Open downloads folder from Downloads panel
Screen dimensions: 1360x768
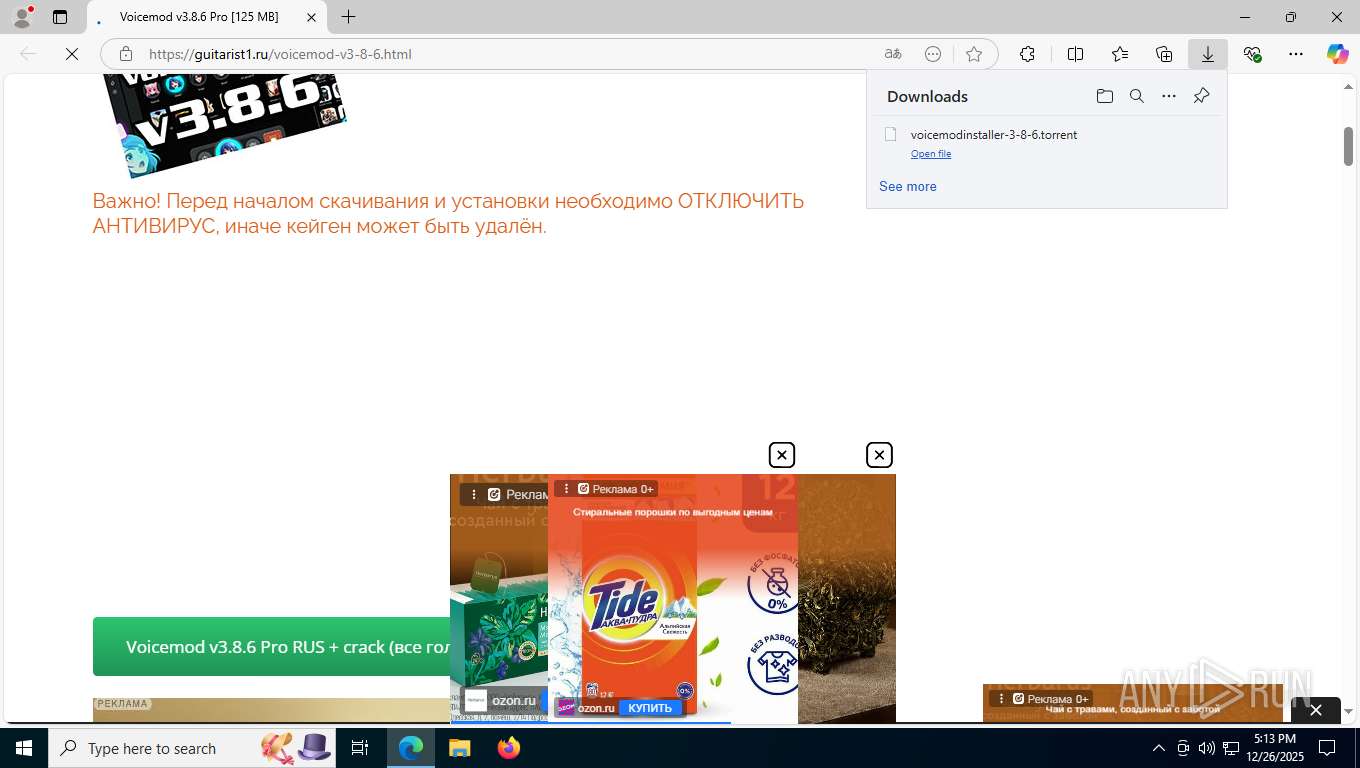tap(1105, 96)
